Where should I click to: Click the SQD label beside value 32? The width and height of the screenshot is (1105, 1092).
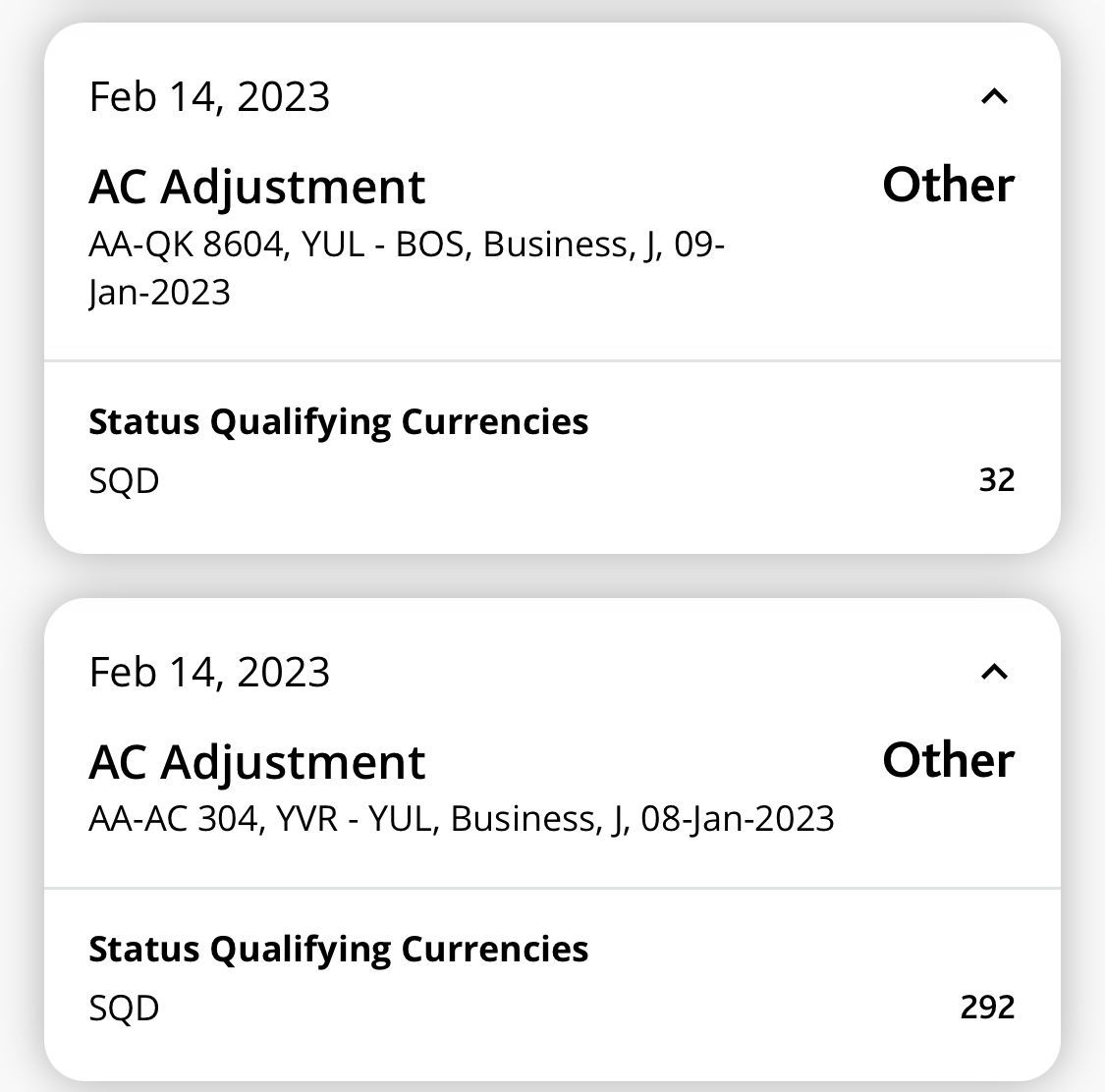coord(124,481)
